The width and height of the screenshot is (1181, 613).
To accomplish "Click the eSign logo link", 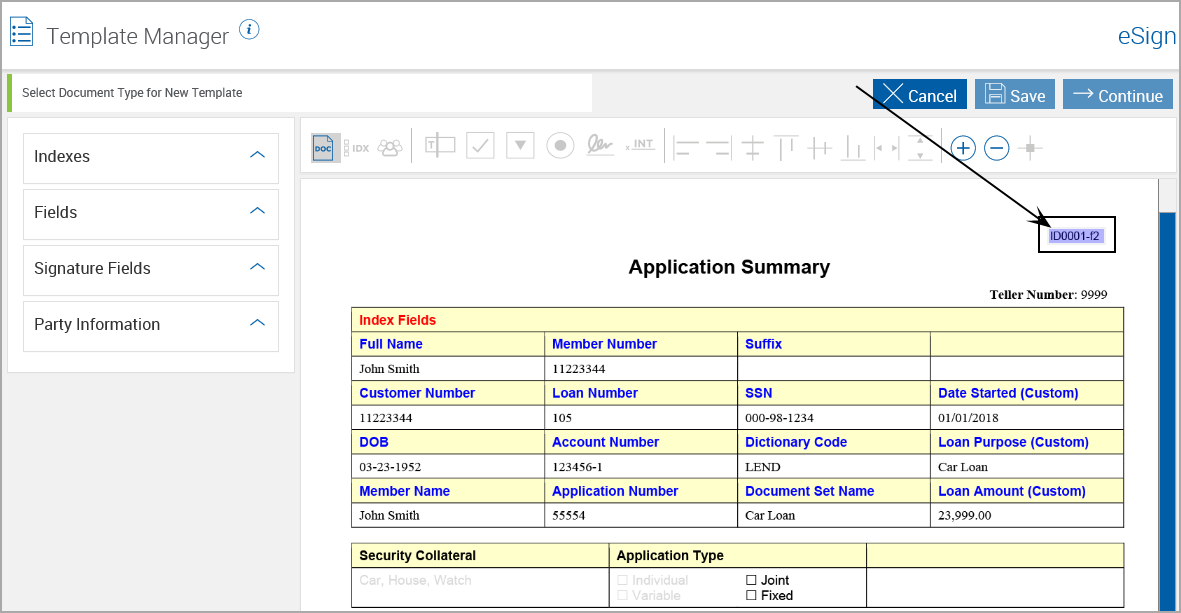I will coord(1146,36).
